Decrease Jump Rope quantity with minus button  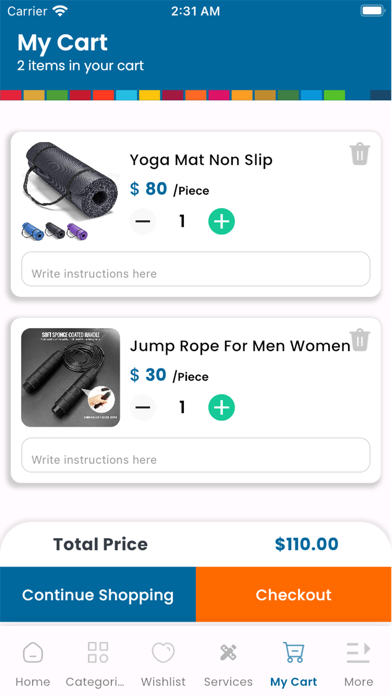click(143, 407)
